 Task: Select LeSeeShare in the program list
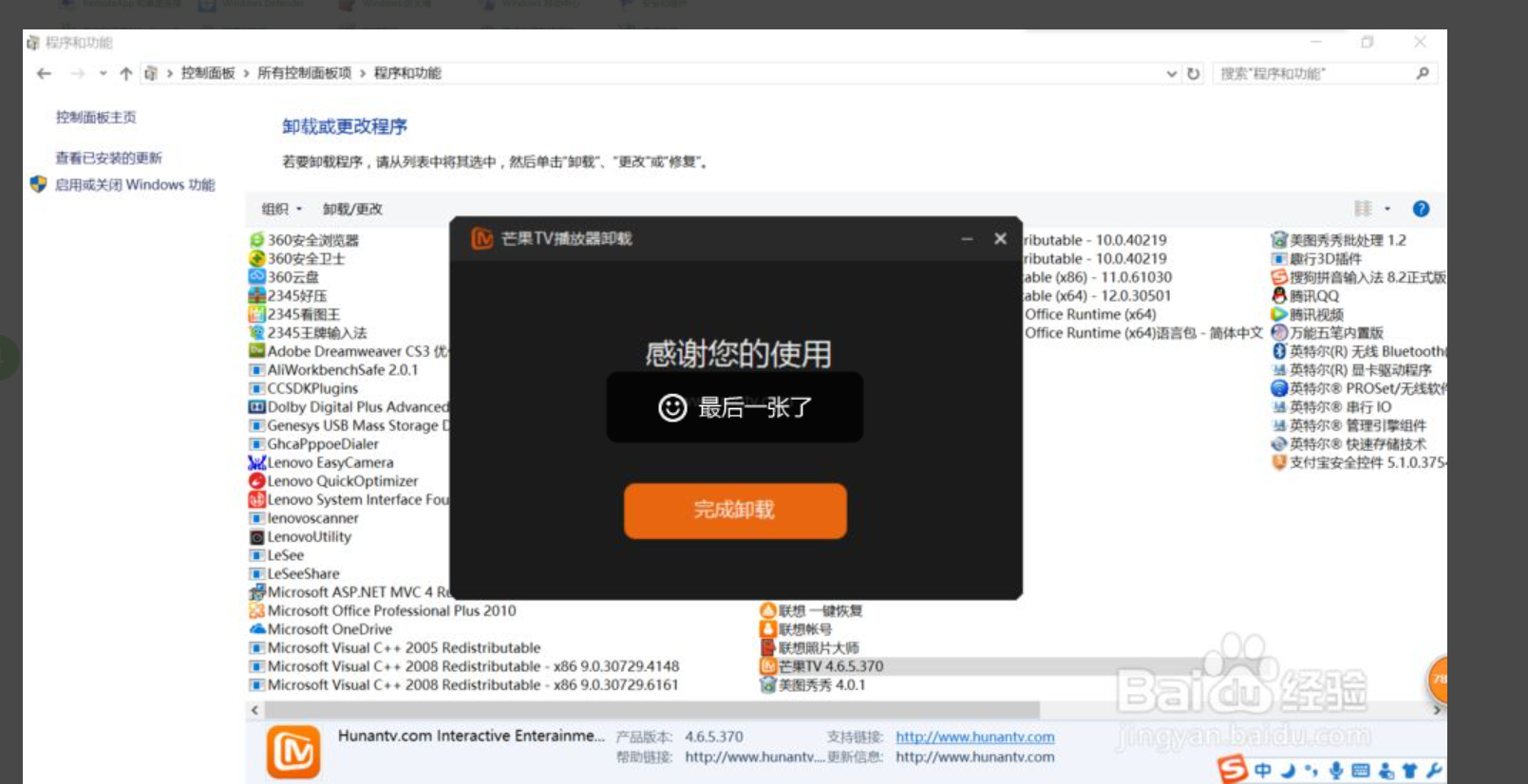(x=303, y=573)
